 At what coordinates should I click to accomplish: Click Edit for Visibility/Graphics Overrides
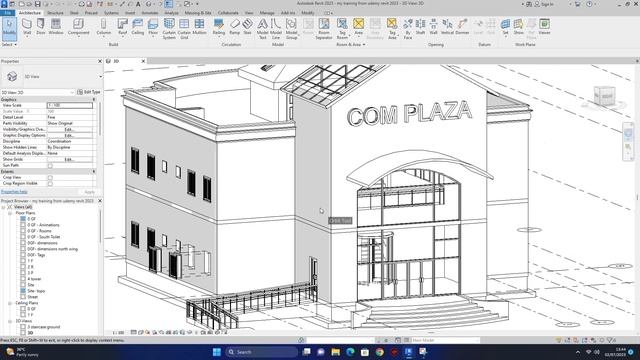(69, 129)
